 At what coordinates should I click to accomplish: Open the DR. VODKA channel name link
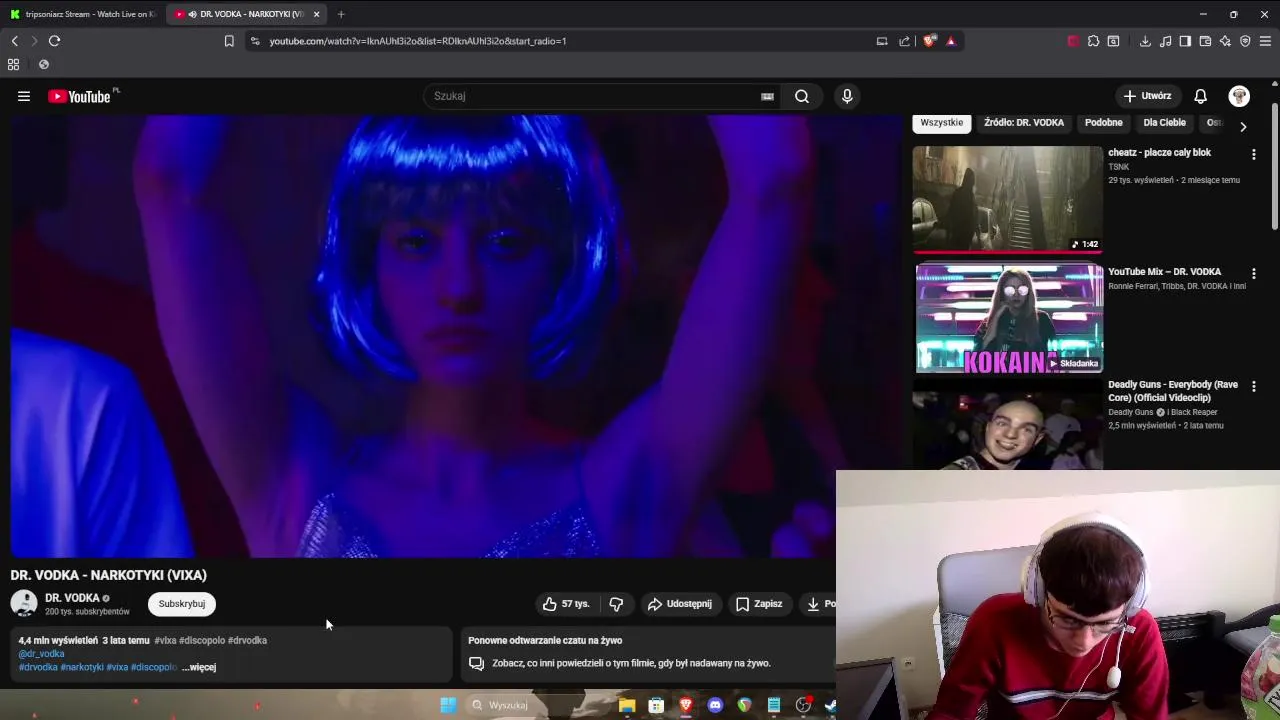[72, 598]
